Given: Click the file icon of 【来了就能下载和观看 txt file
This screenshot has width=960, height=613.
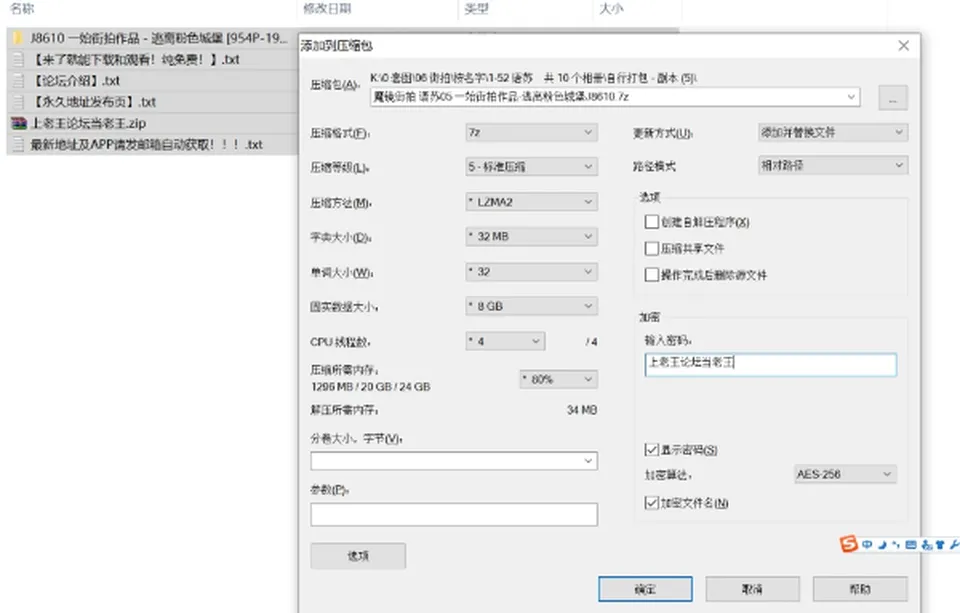Looking at the screenshot, I should (18, 59).
